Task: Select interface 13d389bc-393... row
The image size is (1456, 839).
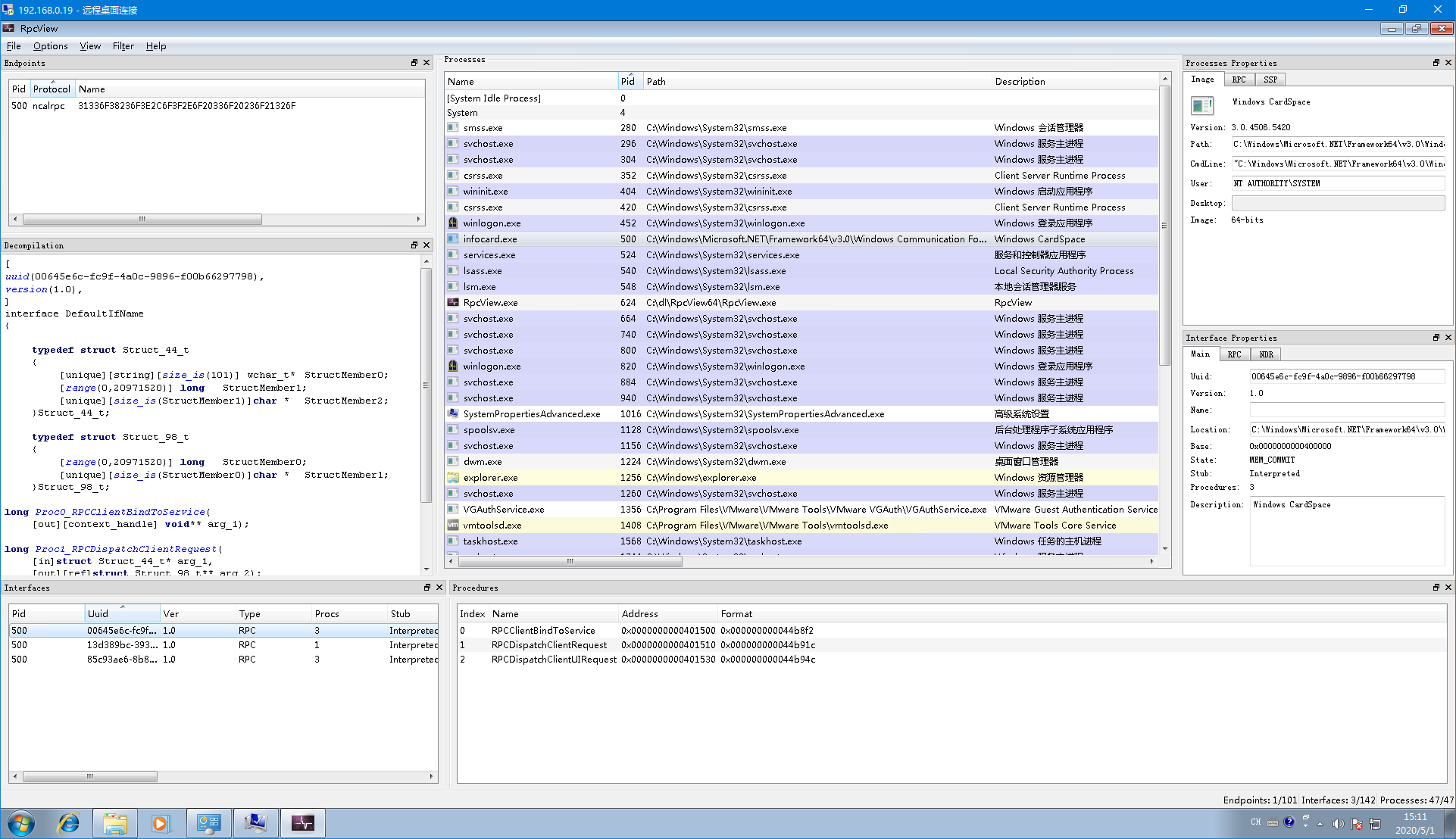Action: pos(223,645)
